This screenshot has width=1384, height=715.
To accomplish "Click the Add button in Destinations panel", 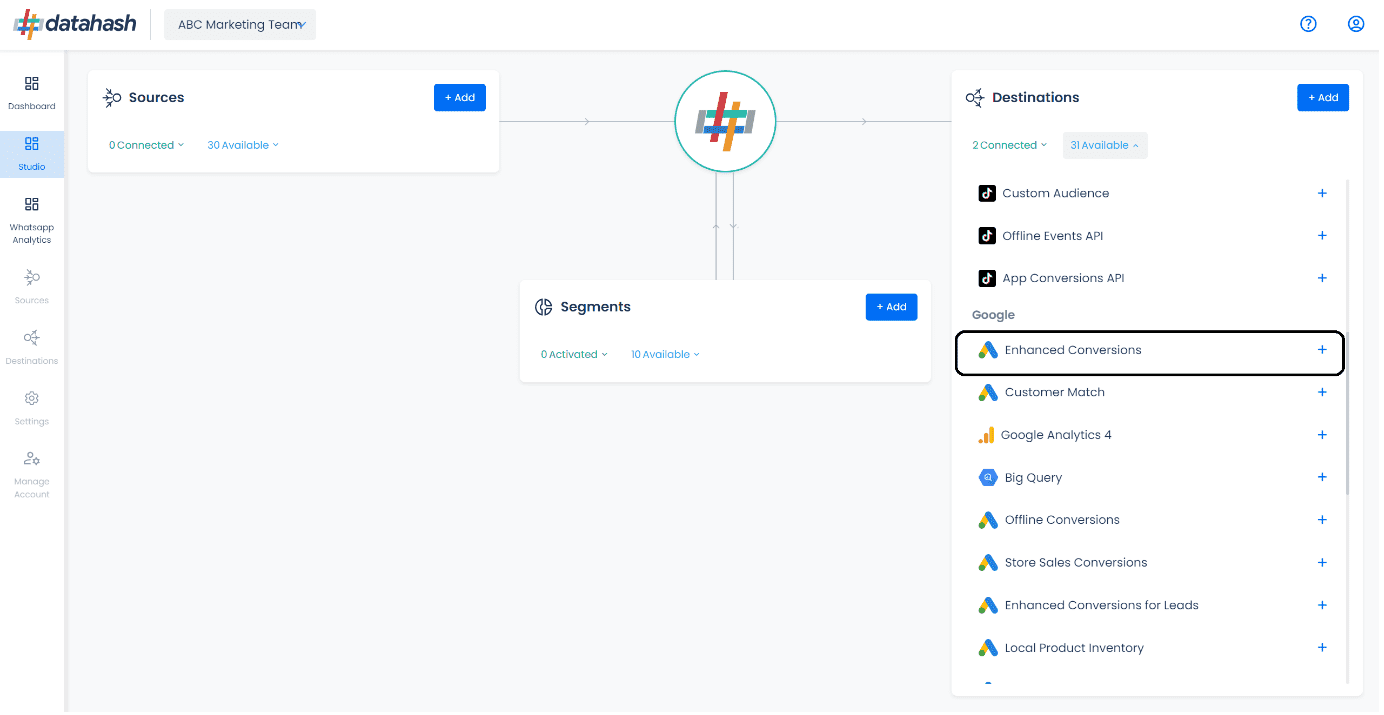I will [1323, 98].
